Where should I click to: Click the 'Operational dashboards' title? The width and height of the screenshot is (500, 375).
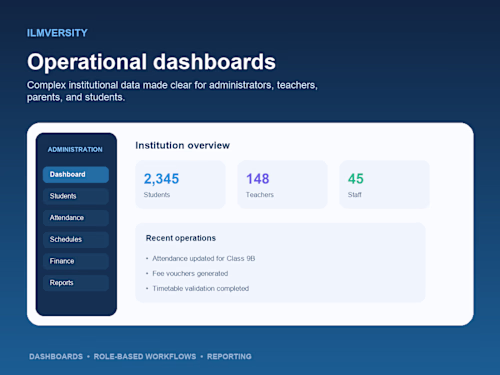pos(151,62)
